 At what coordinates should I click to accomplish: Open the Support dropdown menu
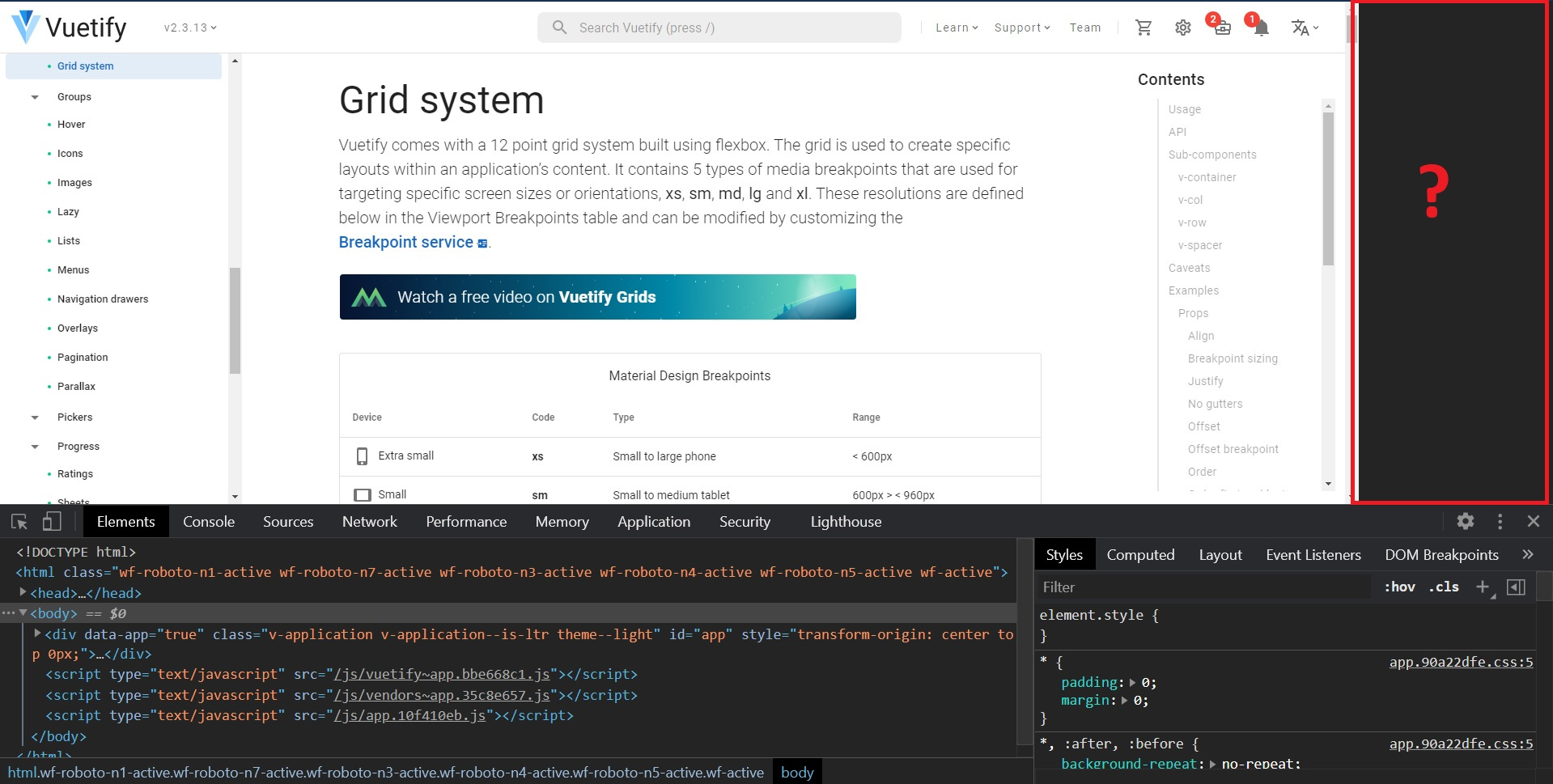pyautogui.click(x=1022, y=28)
